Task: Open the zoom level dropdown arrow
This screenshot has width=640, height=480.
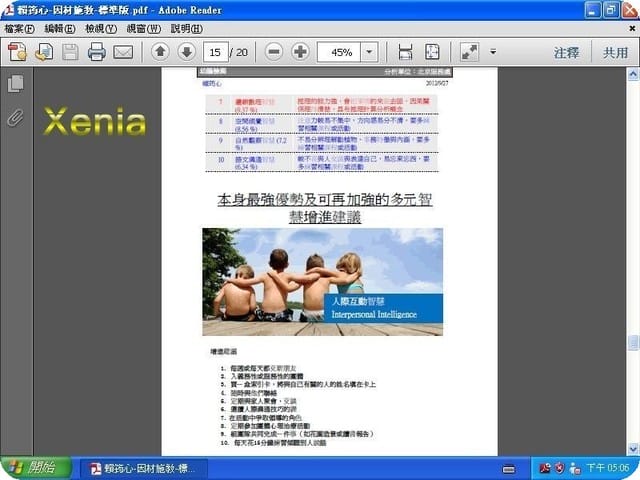Action: 369,52
